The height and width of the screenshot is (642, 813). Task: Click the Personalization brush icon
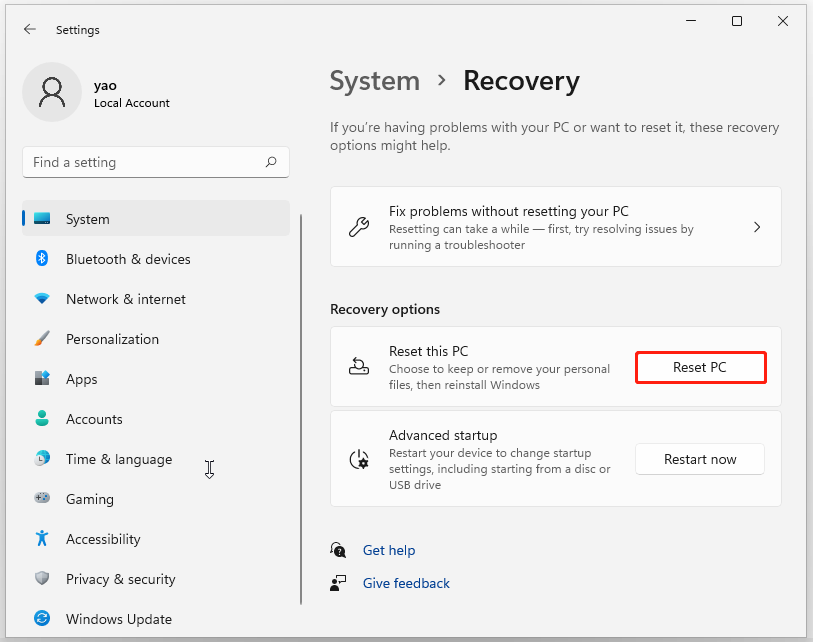pos(41,339)
